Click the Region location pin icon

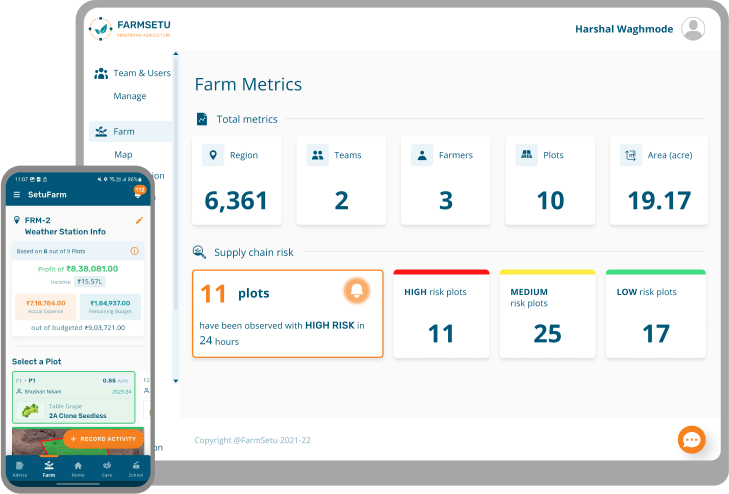[x=212, y=155]
